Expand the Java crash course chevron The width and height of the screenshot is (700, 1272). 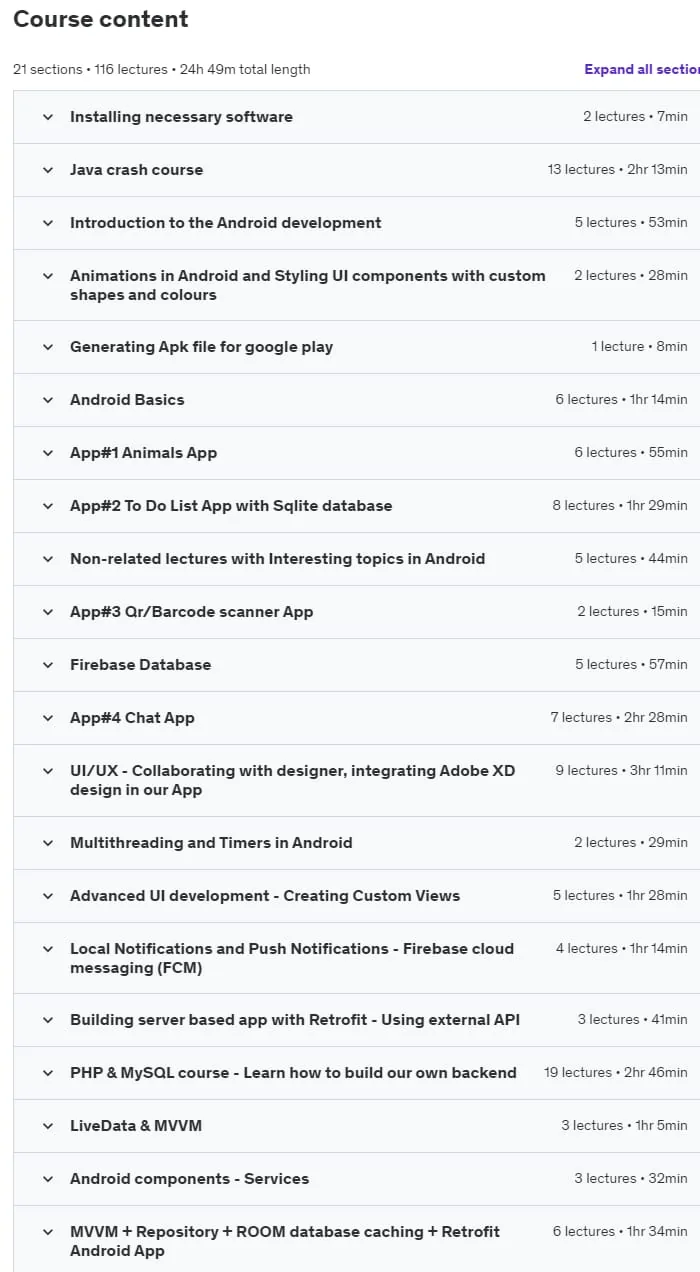tap(47, 170)
